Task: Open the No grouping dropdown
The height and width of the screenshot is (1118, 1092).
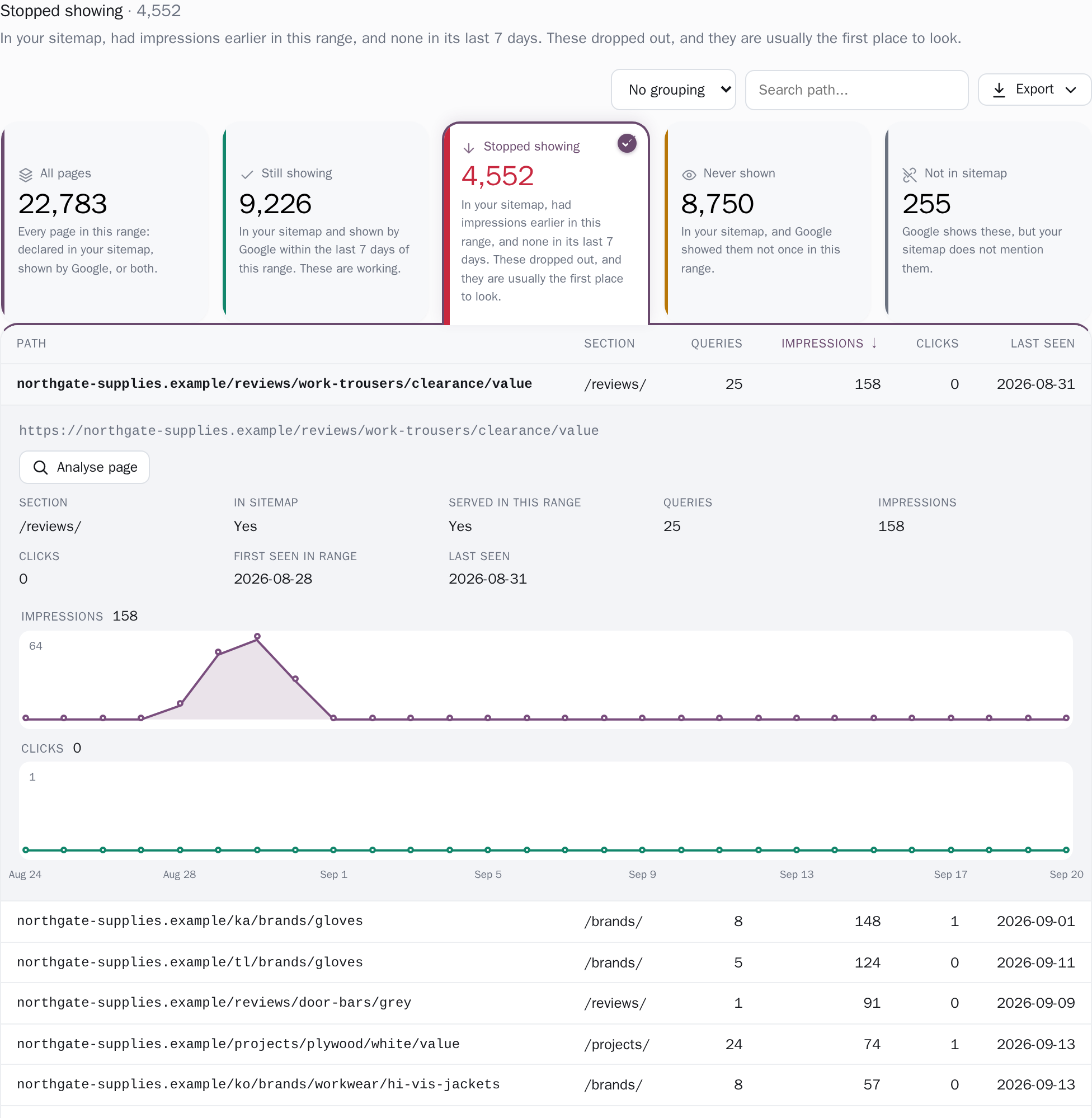Action: [x=674, y=90]
